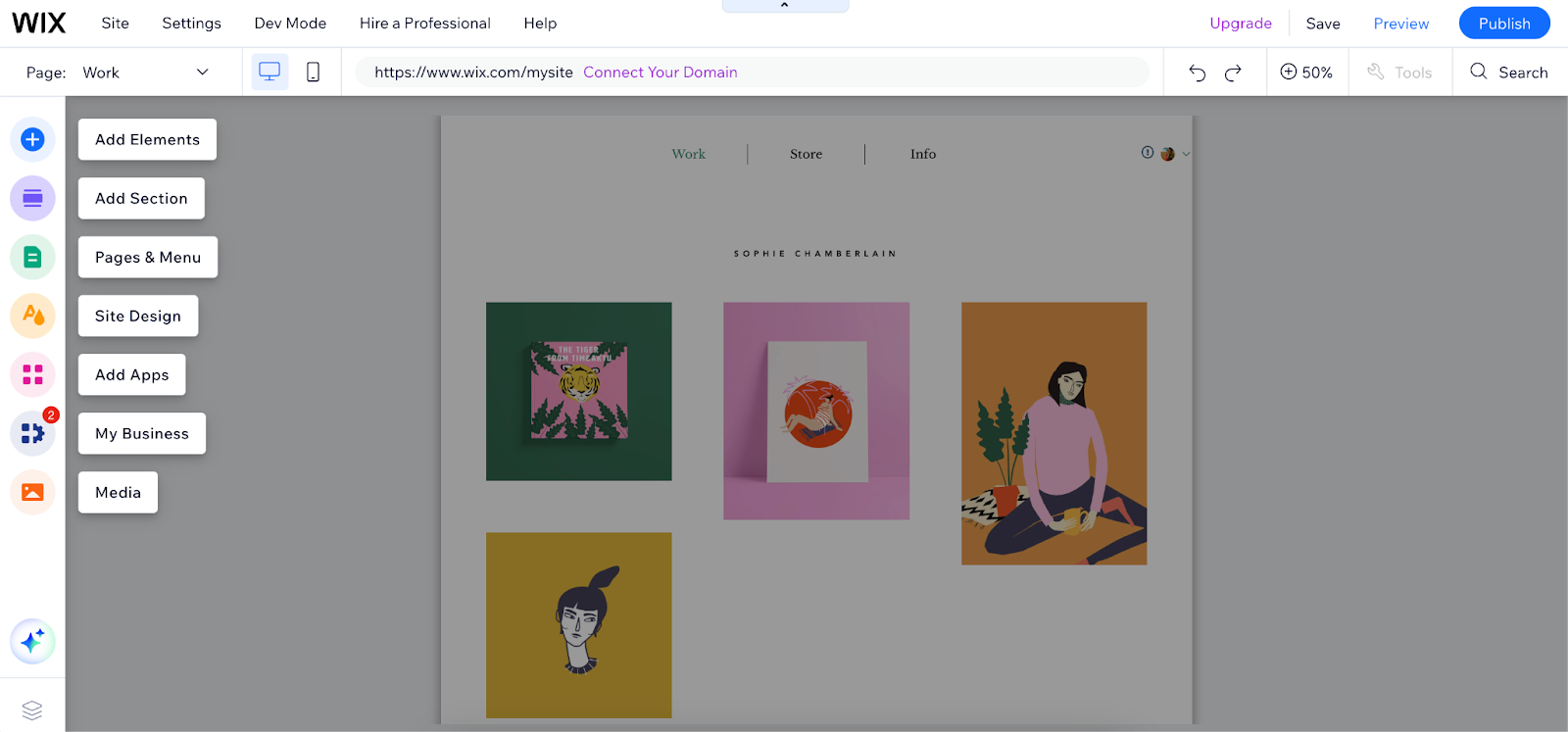The width and height of the screenshot is (1568, 732).
Task: Select the orange seated woman illustration
Action: click(1053, 433)
